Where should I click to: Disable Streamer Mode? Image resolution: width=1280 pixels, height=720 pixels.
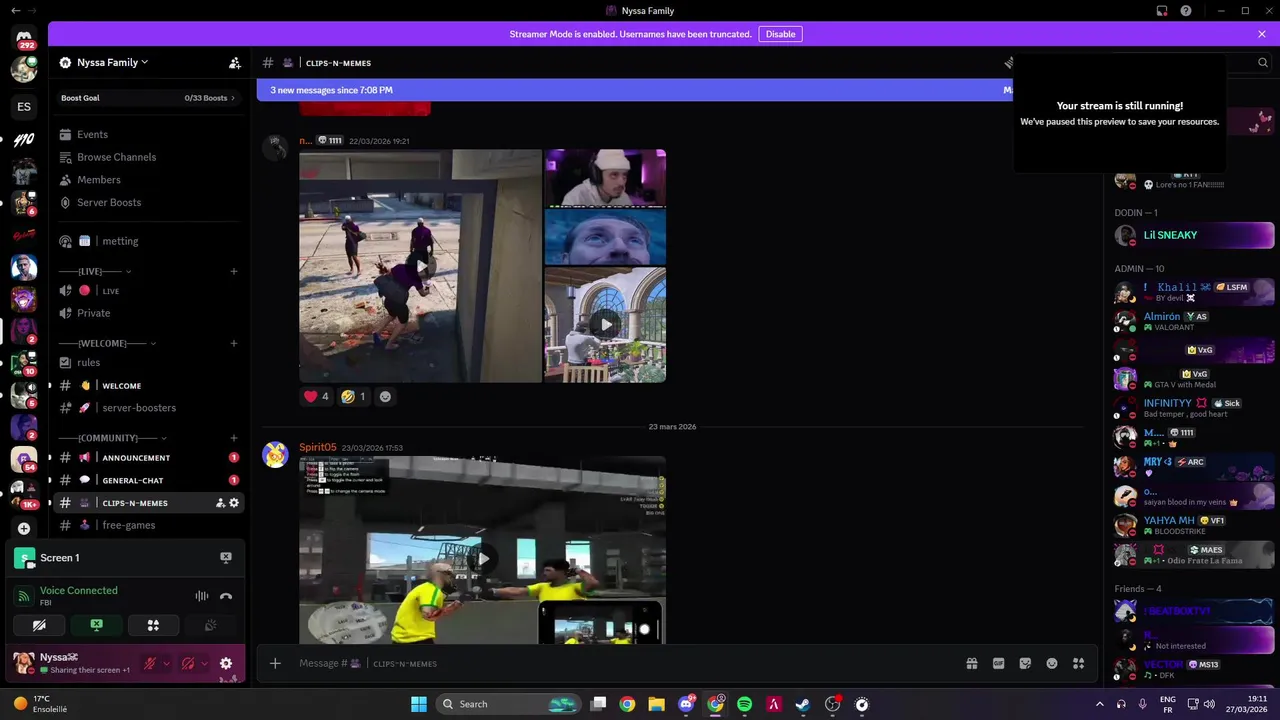tap(780, 34)
